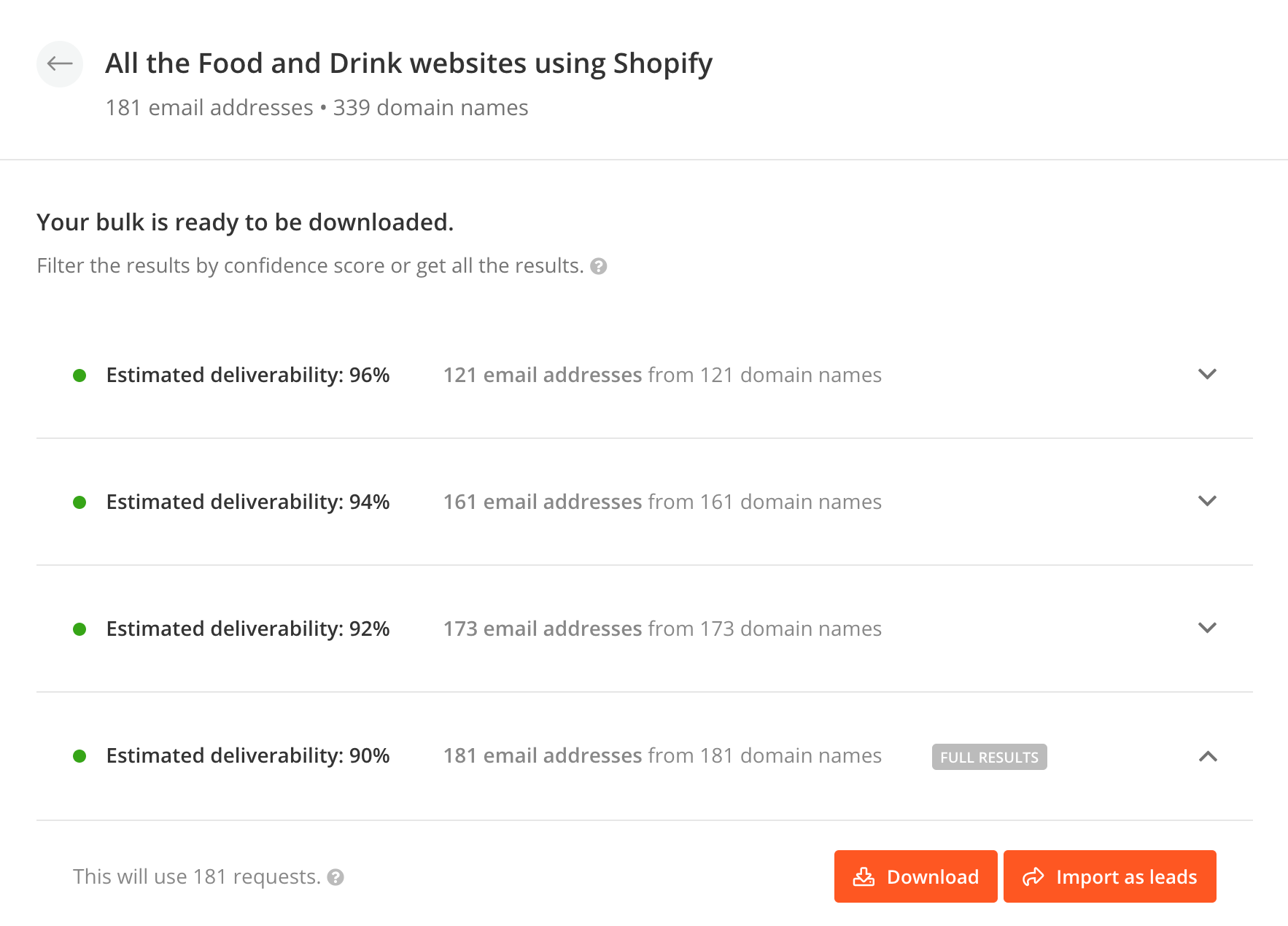This screenshot has height=926, width=1288.
Task: Select the 173 email addresses result option
Action: [645, 629]
